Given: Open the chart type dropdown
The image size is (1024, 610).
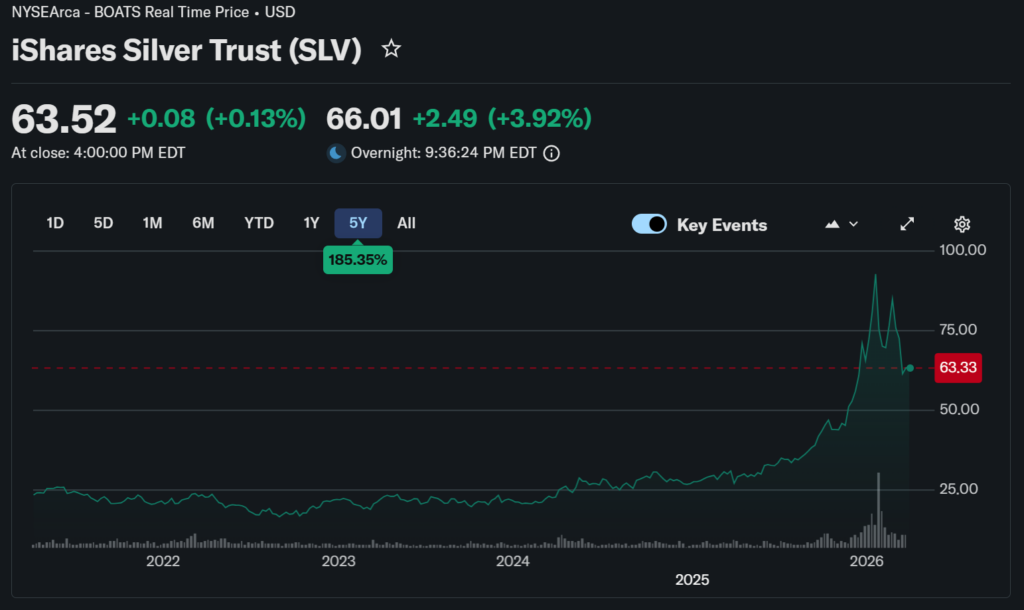Looking at the screenshot, I should [841, 224].
